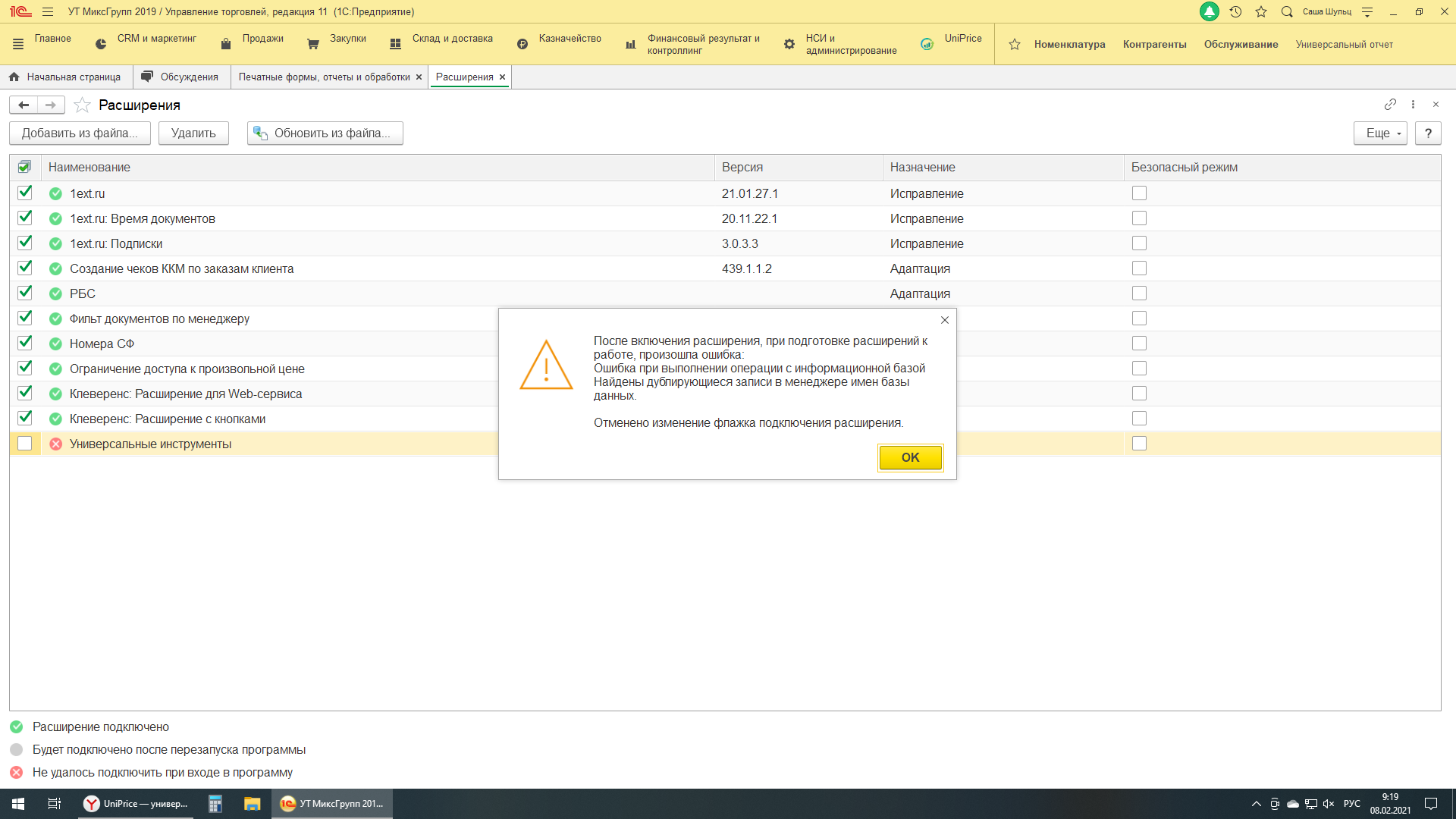The image size is (1456, 819).
Task: Open the Универсальный отчет link
Action: click(1344, 44)
